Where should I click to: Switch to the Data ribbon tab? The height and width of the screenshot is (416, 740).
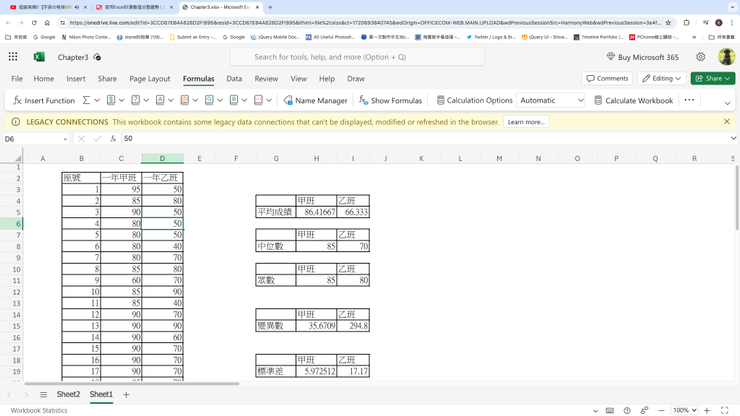(x=234, y=79)
